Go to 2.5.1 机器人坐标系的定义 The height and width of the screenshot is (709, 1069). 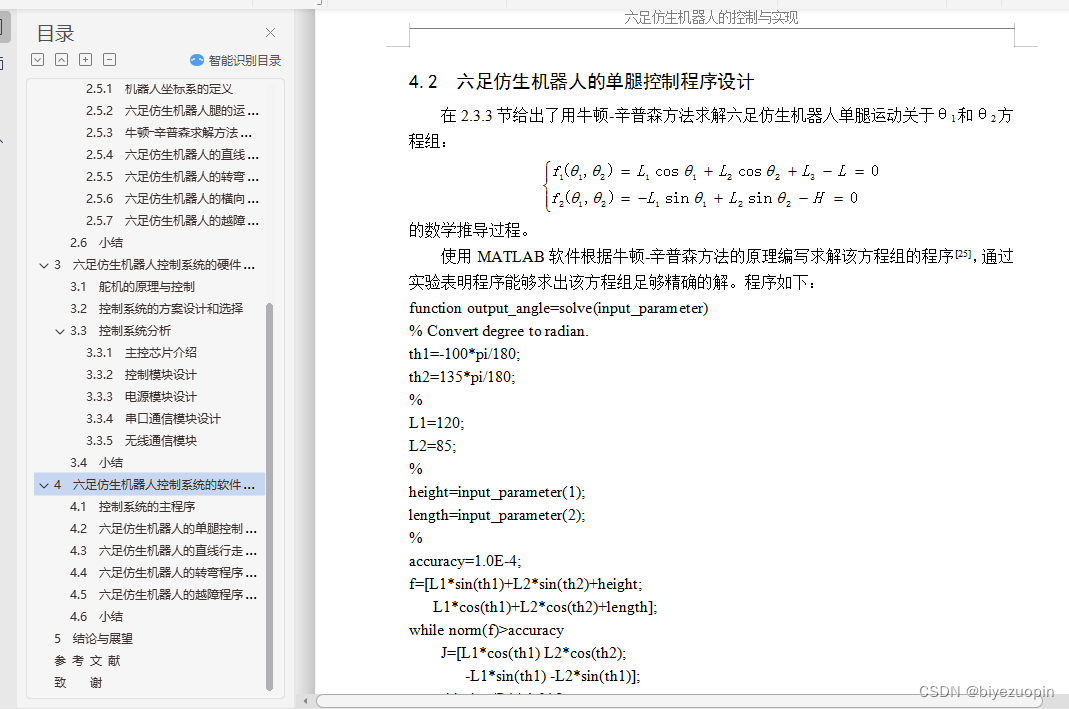159,89
